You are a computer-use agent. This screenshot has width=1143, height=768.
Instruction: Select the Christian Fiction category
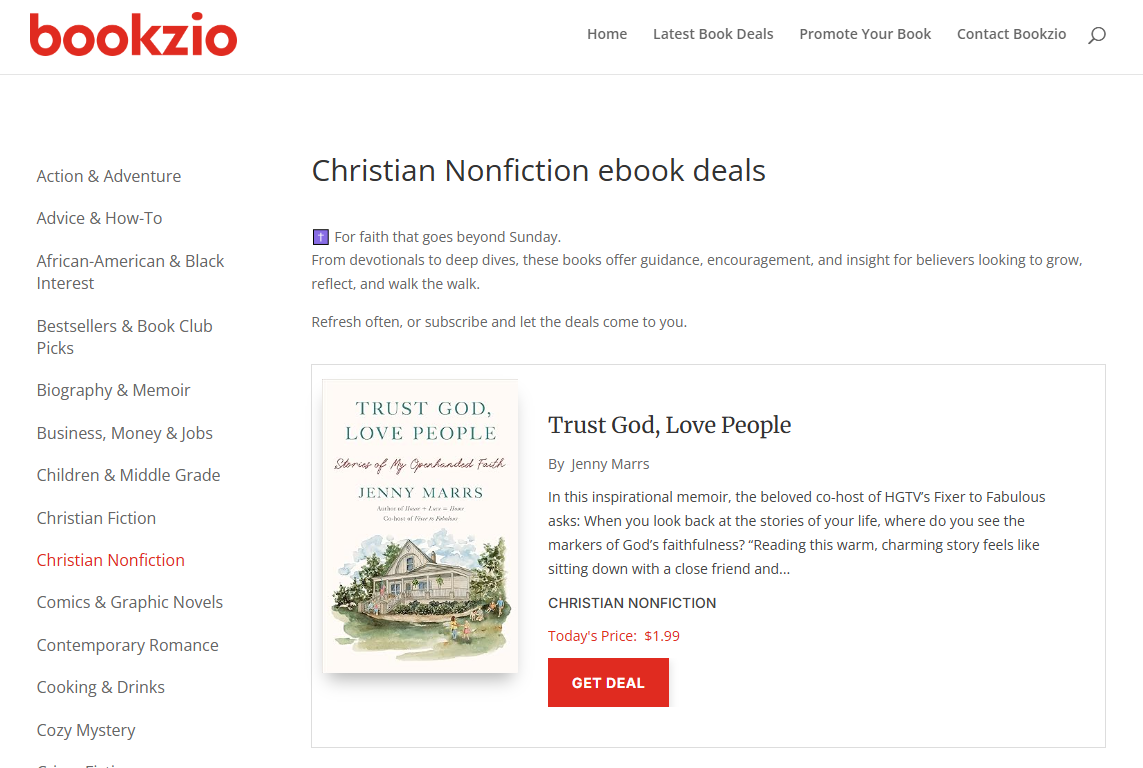tap(96, 518)
